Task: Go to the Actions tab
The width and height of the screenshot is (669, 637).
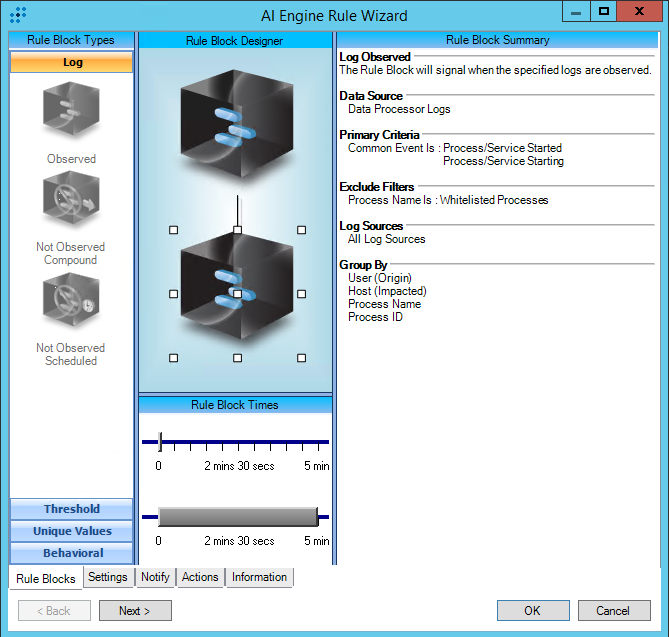Action: click(x=200, y=577)
